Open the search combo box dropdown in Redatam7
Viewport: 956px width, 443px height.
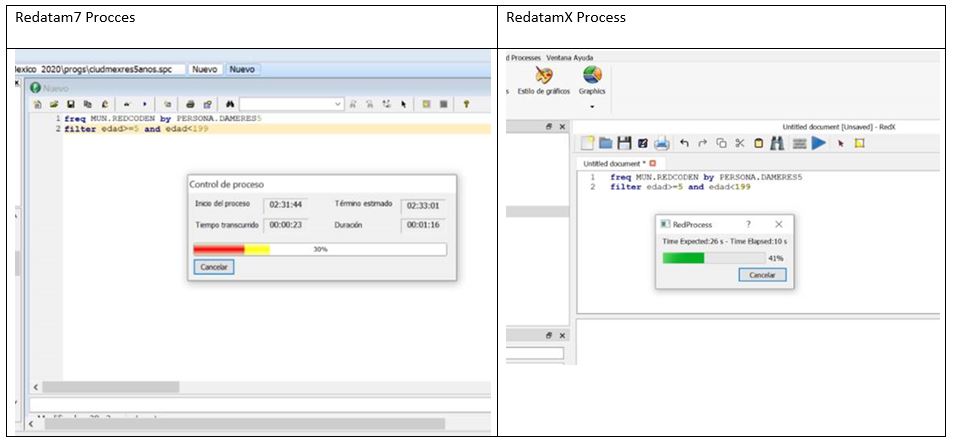[337, 103]
